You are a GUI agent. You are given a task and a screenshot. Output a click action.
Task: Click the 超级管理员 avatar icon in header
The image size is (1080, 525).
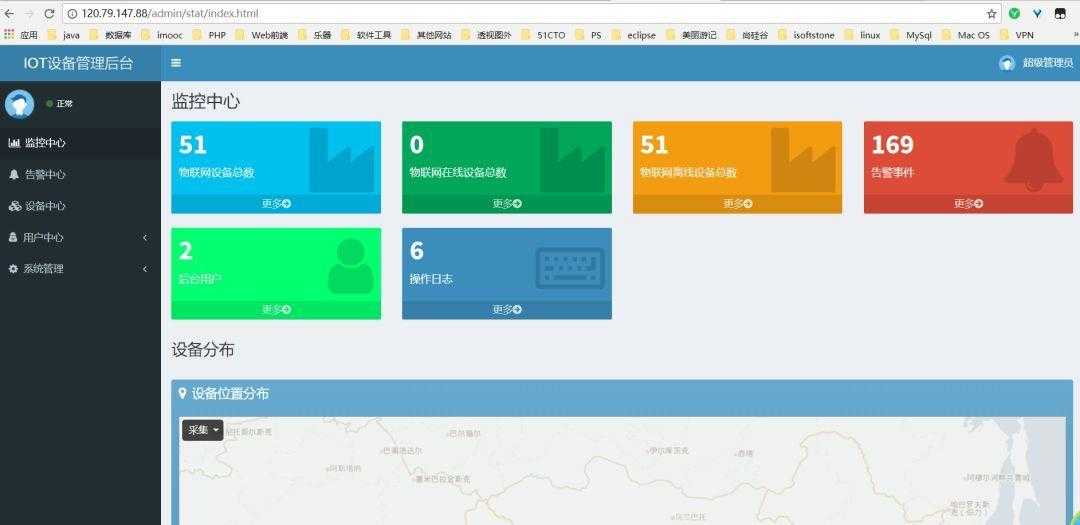pyautogui.click(x=1006, y=63)
